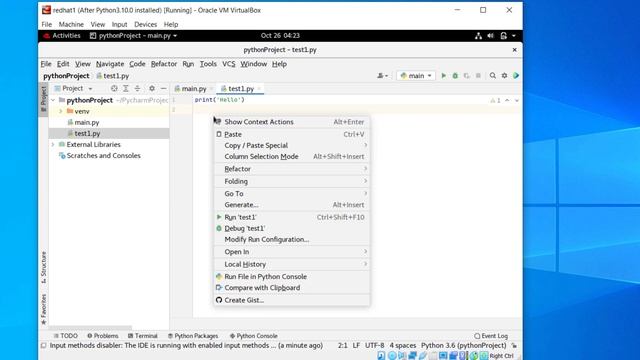Open the user account icon dropdown in the toolbar
The height and width of the screenshot is (360, 640).
[382, 76]
